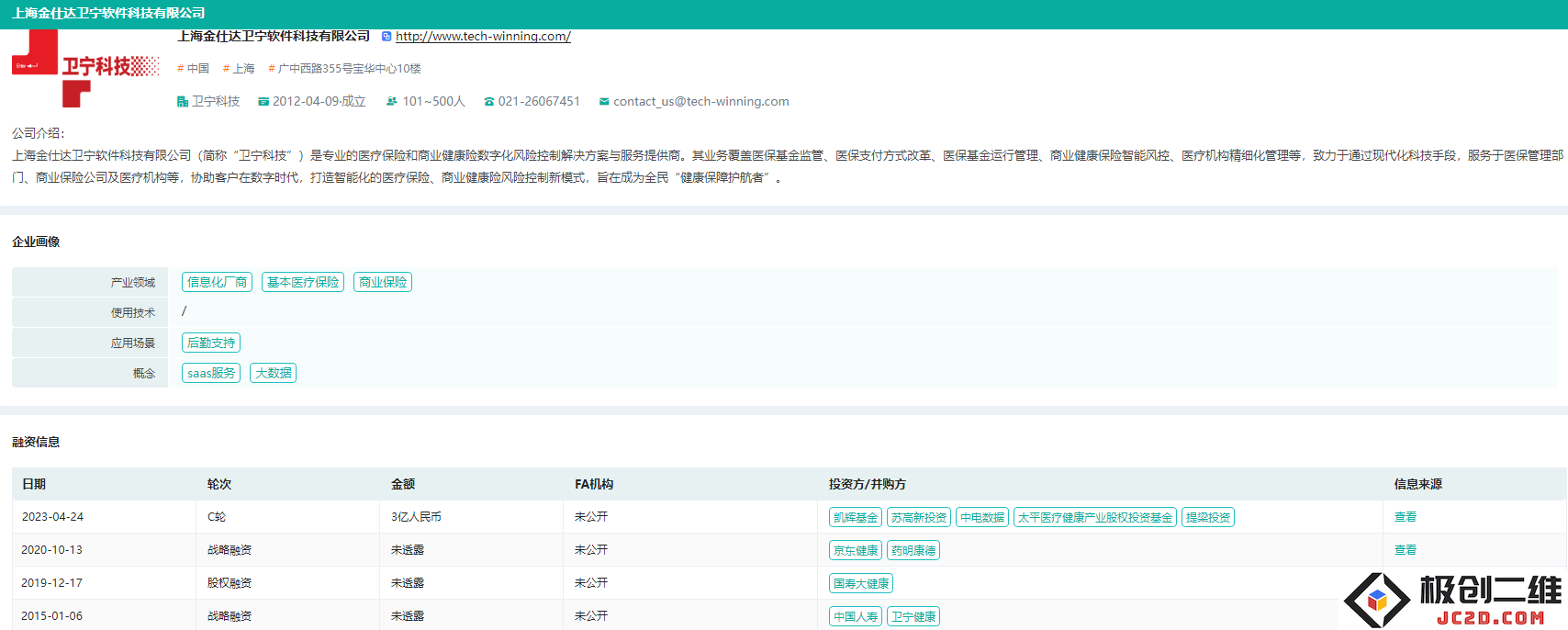Click investor tag 太平医疗健康产业股权投资基金
Screen dimensions: 1568x630
click(x=1095, y=518)
